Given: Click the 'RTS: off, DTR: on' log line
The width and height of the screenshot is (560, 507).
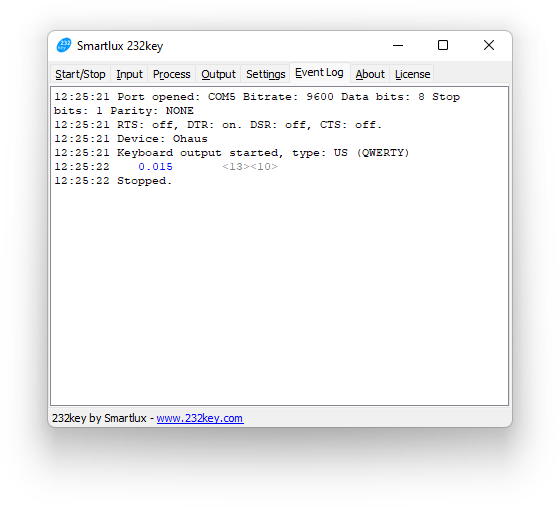Looking at the screenshot, I should coord(218,125).
